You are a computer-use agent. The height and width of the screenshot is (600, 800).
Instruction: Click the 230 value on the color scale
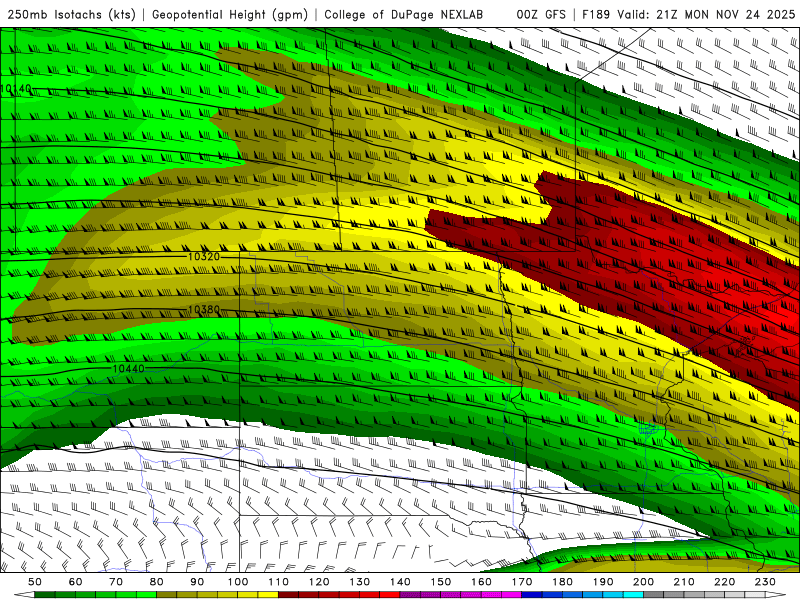point(765,582)
